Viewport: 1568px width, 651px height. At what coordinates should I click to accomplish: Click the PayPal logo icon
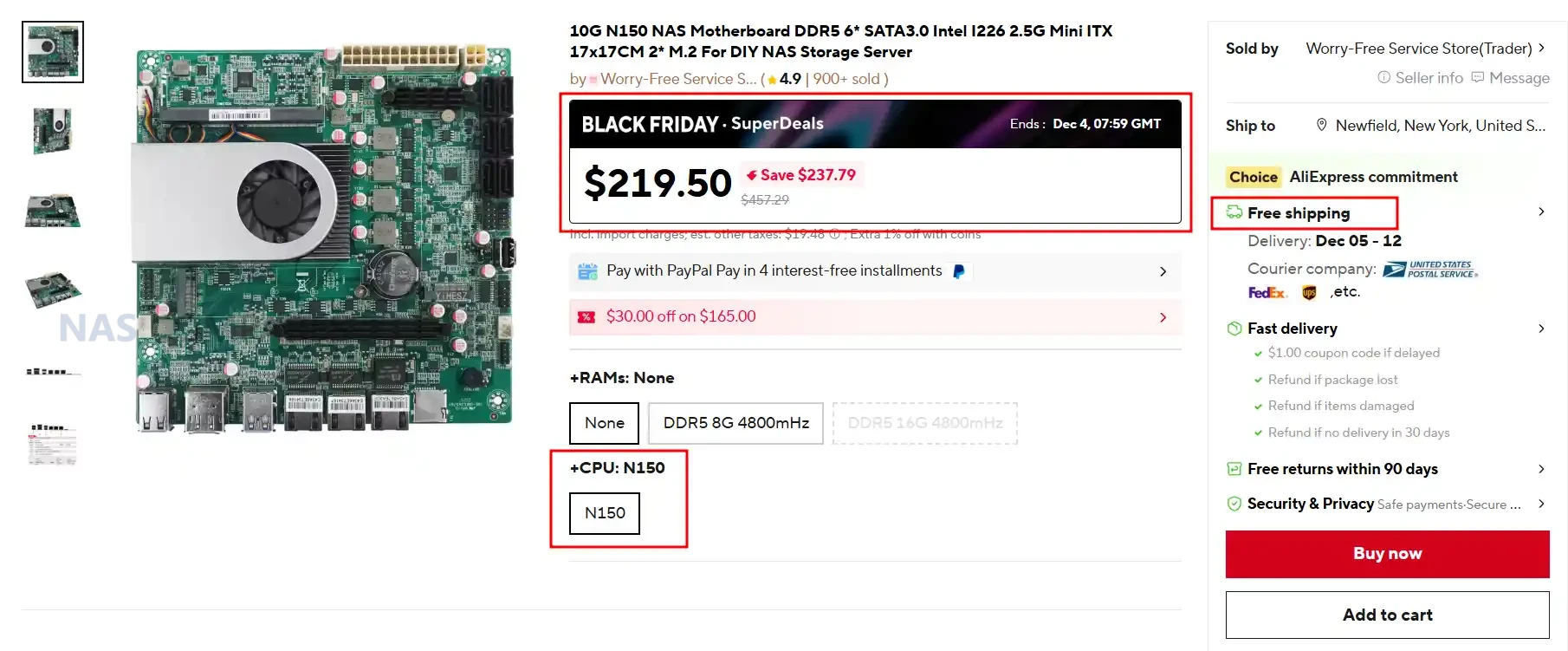(959, 271)
